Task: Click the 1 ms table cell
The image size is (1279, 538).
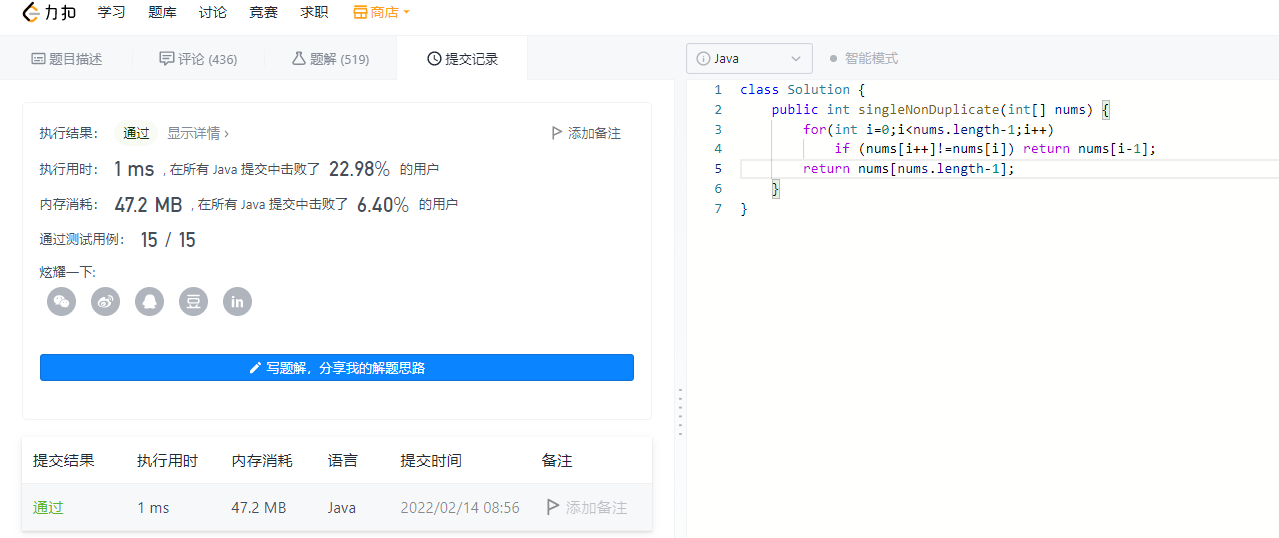Action: click(x=154, y=508)
